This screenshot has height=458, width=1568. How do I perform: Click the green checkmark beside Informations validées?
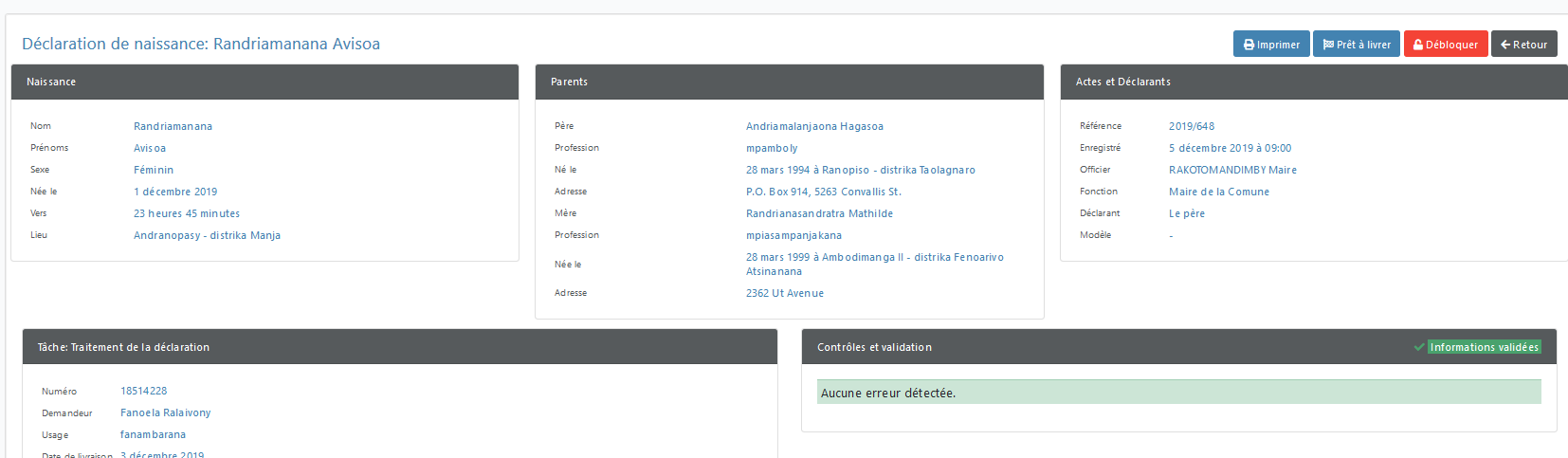1419,347
